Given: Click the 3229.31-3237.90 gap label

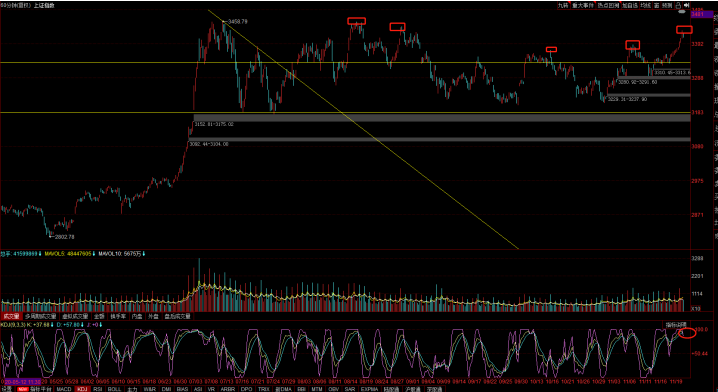Looking at the screenshot, I should (x=627, y=99).
